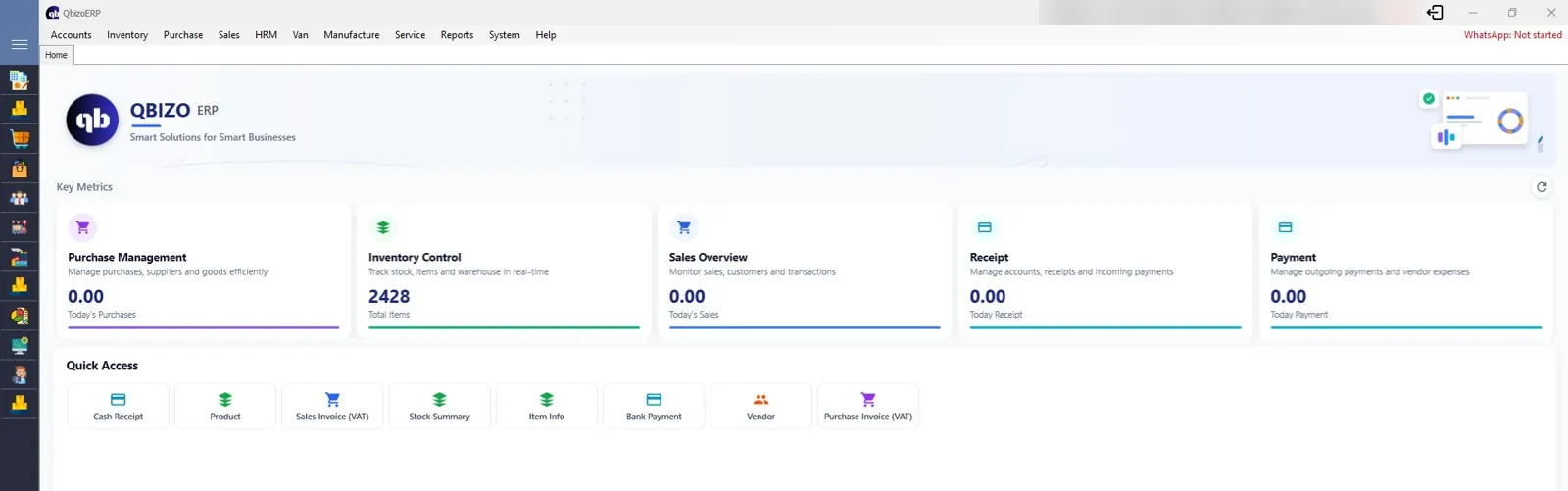Screen dimensions: 1568x491
Task: Open the Purchase menu
Action: tap(183, 35)
